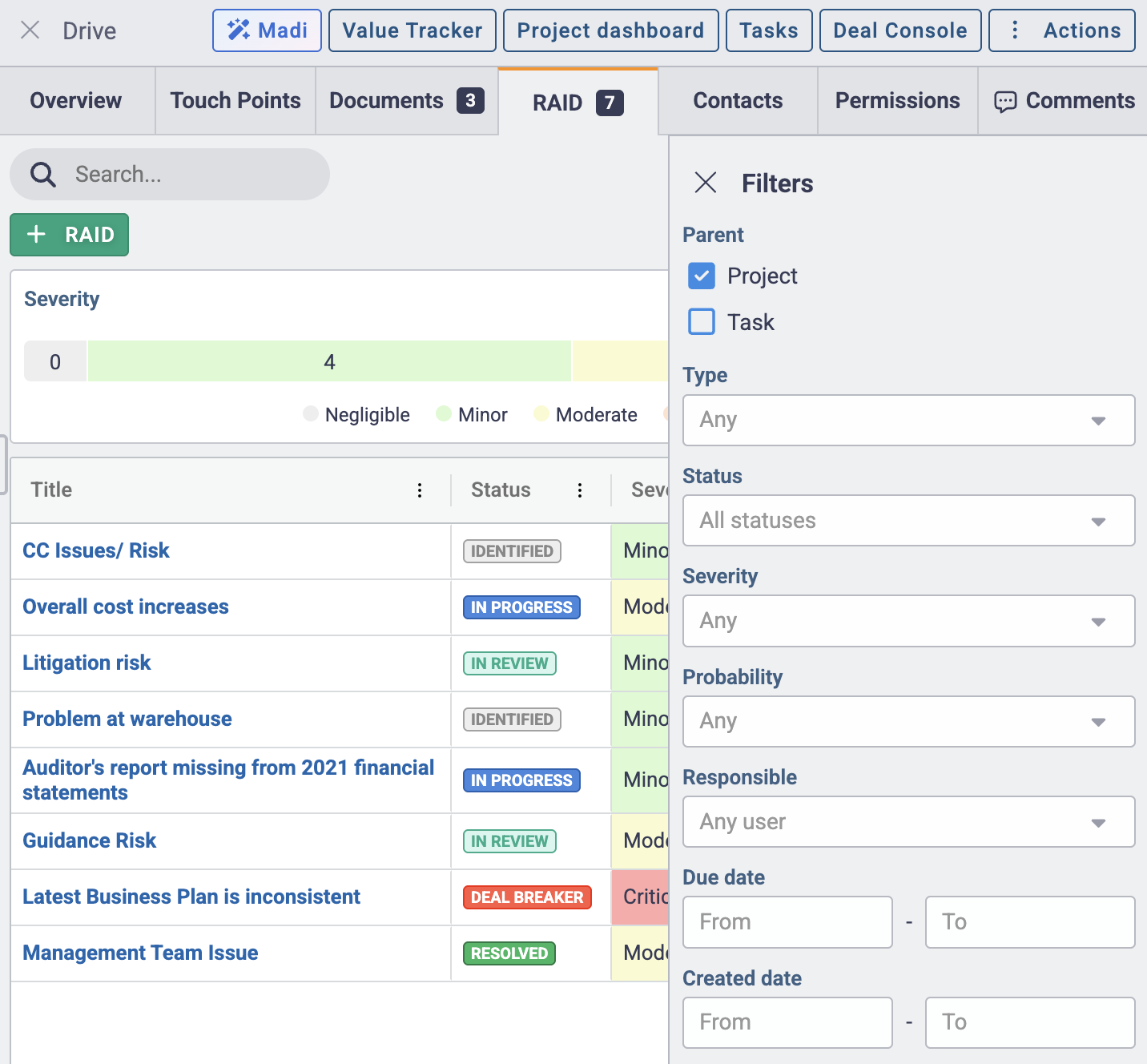Click the RAID search field

pos(170,174)
